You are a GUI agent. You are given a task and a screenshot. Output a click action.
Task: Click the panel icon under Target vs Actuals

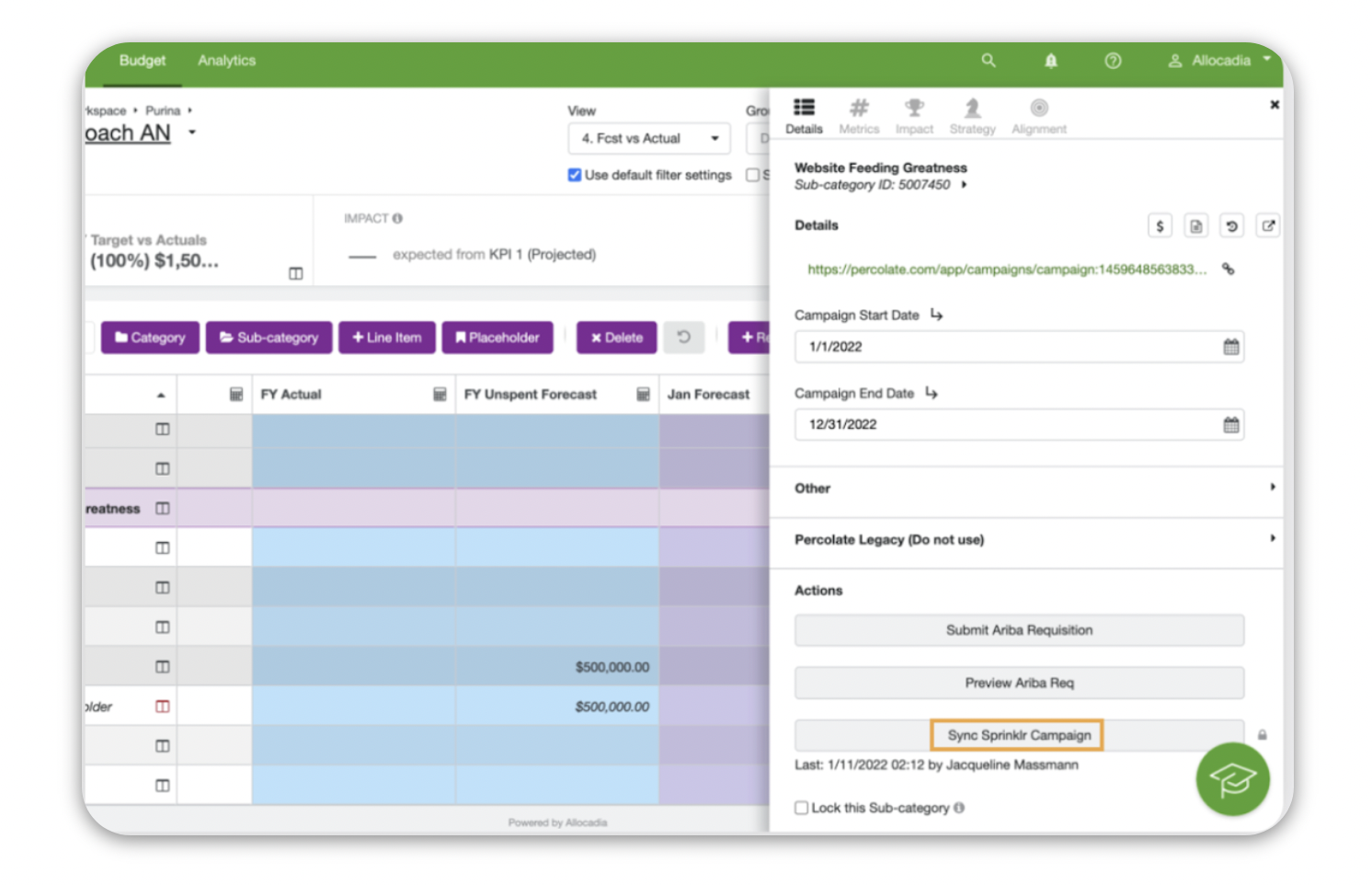point(295,274)
